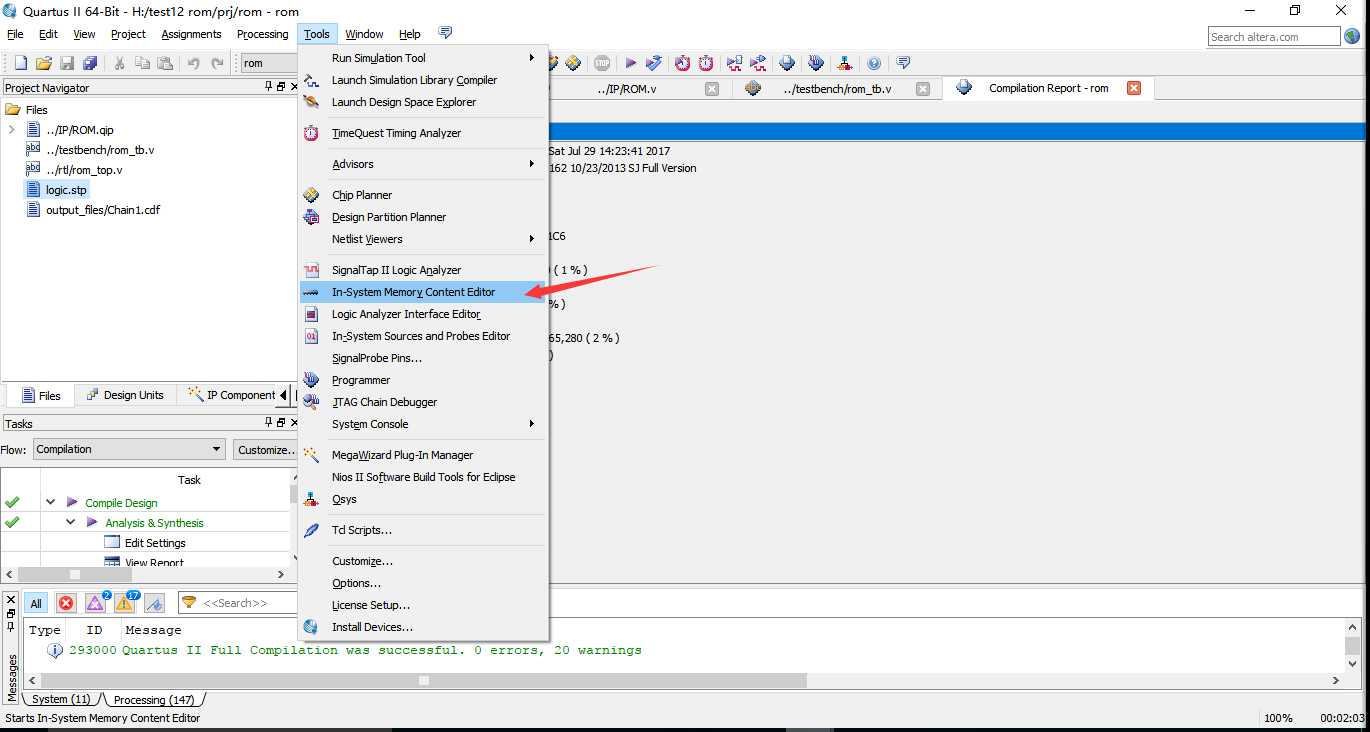Click License Setup... menu entry
The height and width of the screenshot is (732, 1370).
[423, 605]
